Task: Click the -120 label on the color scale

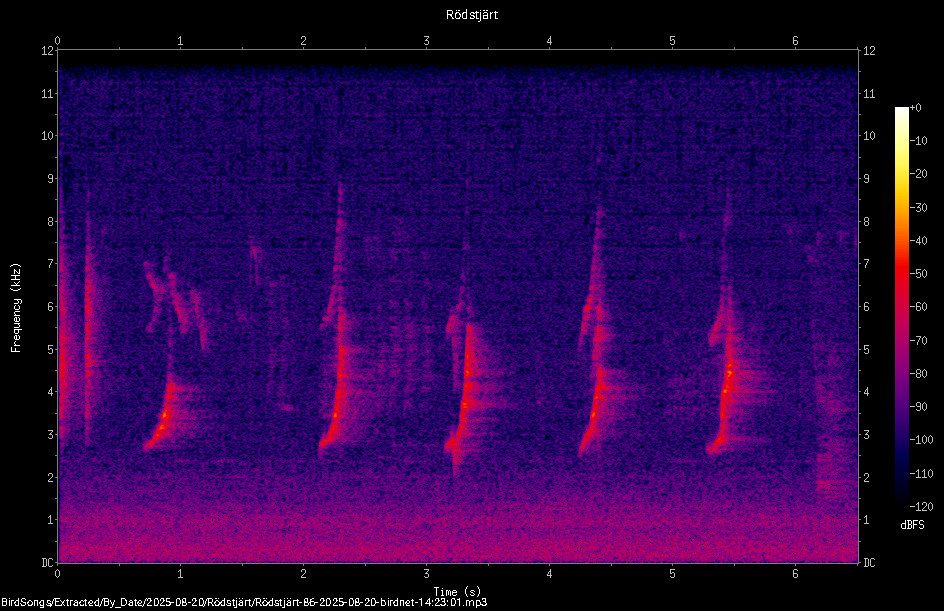Action: point(921,507)
